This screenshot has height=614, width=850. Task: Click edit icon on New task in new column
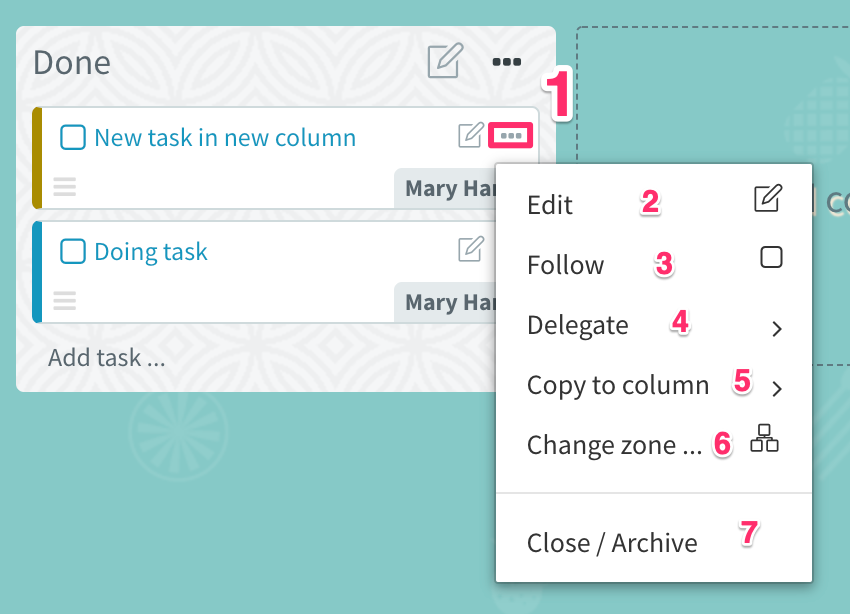pyautogui.click(x=471, y=135)
